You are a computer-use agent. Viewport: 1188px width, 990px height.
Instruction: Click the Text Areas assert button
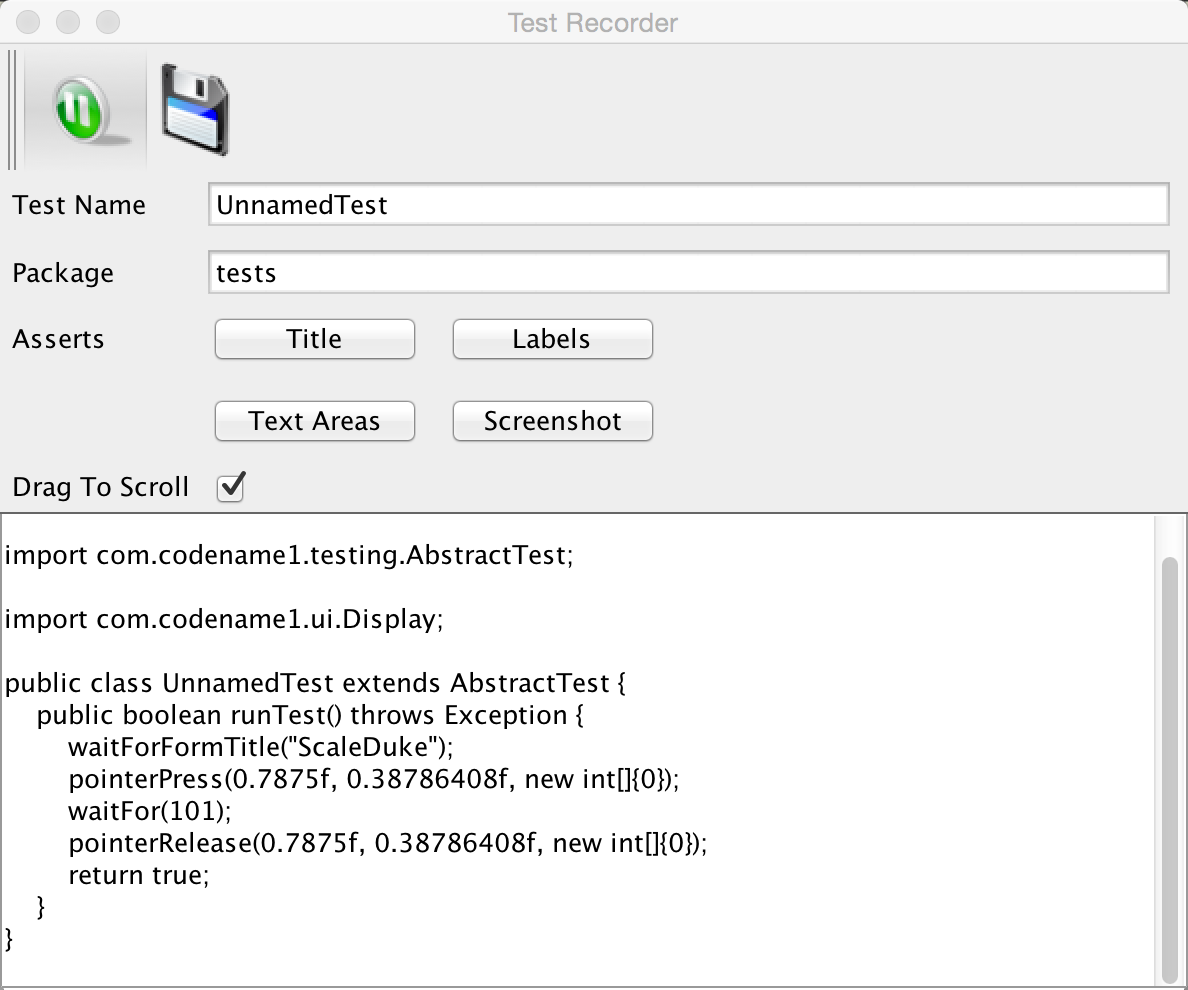(x=314, y=421)
